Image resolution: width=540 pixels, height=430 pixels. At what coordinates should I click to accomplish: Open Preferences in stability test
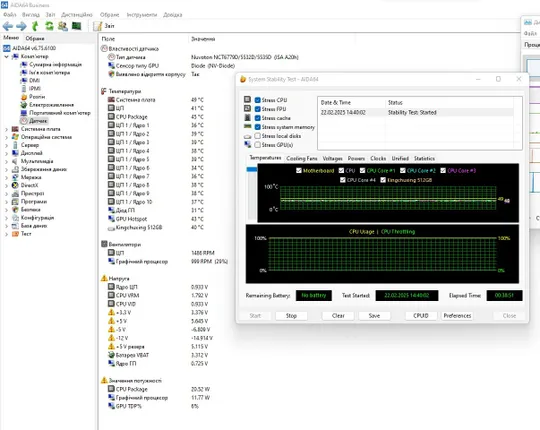tap(457, 316)
